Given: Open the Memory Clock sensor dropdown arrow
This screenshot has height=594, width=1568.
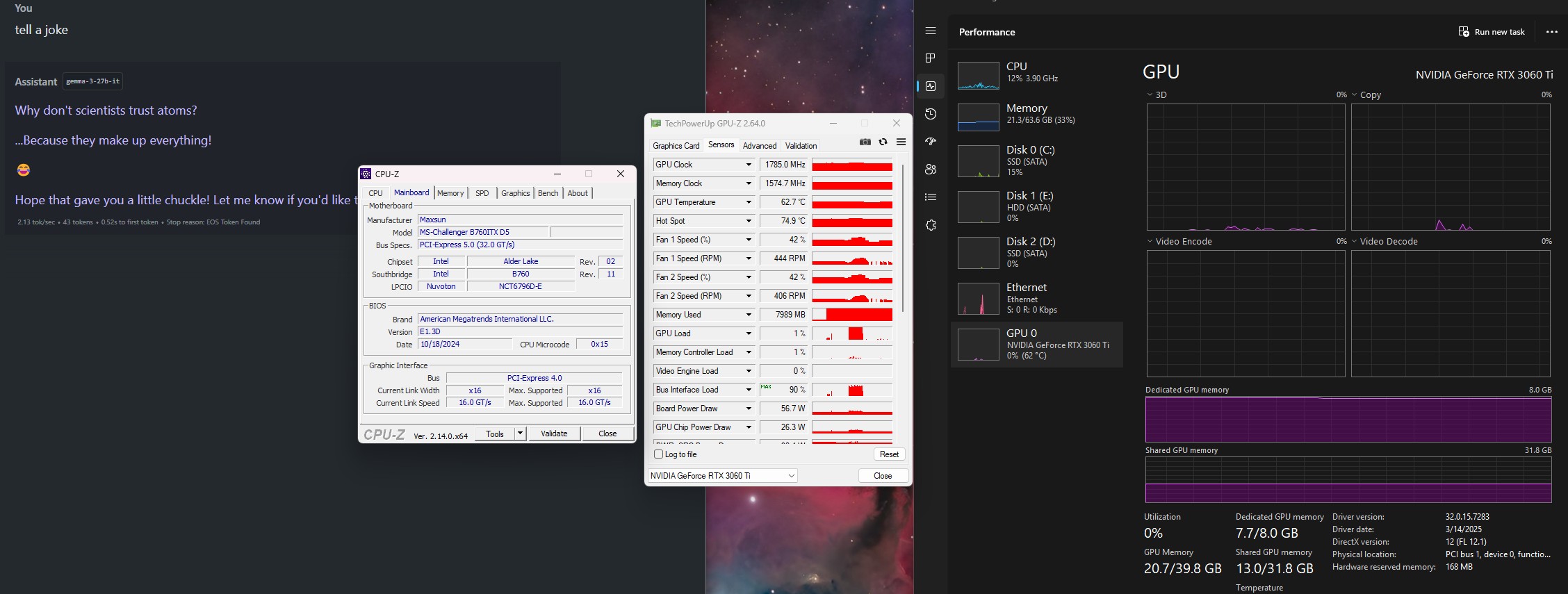Looking at the screenshot, I should point(749,183).
